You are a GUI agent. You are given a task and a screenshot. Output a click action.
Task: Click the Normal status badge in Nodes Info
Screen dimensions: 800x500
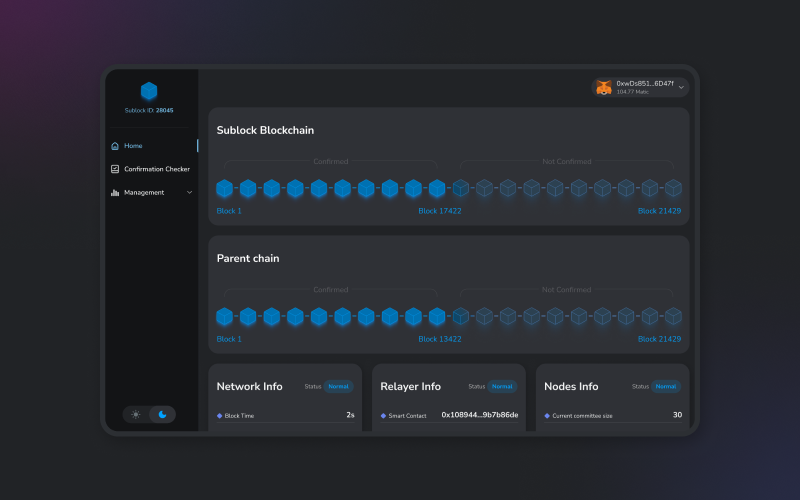point(666,386)
